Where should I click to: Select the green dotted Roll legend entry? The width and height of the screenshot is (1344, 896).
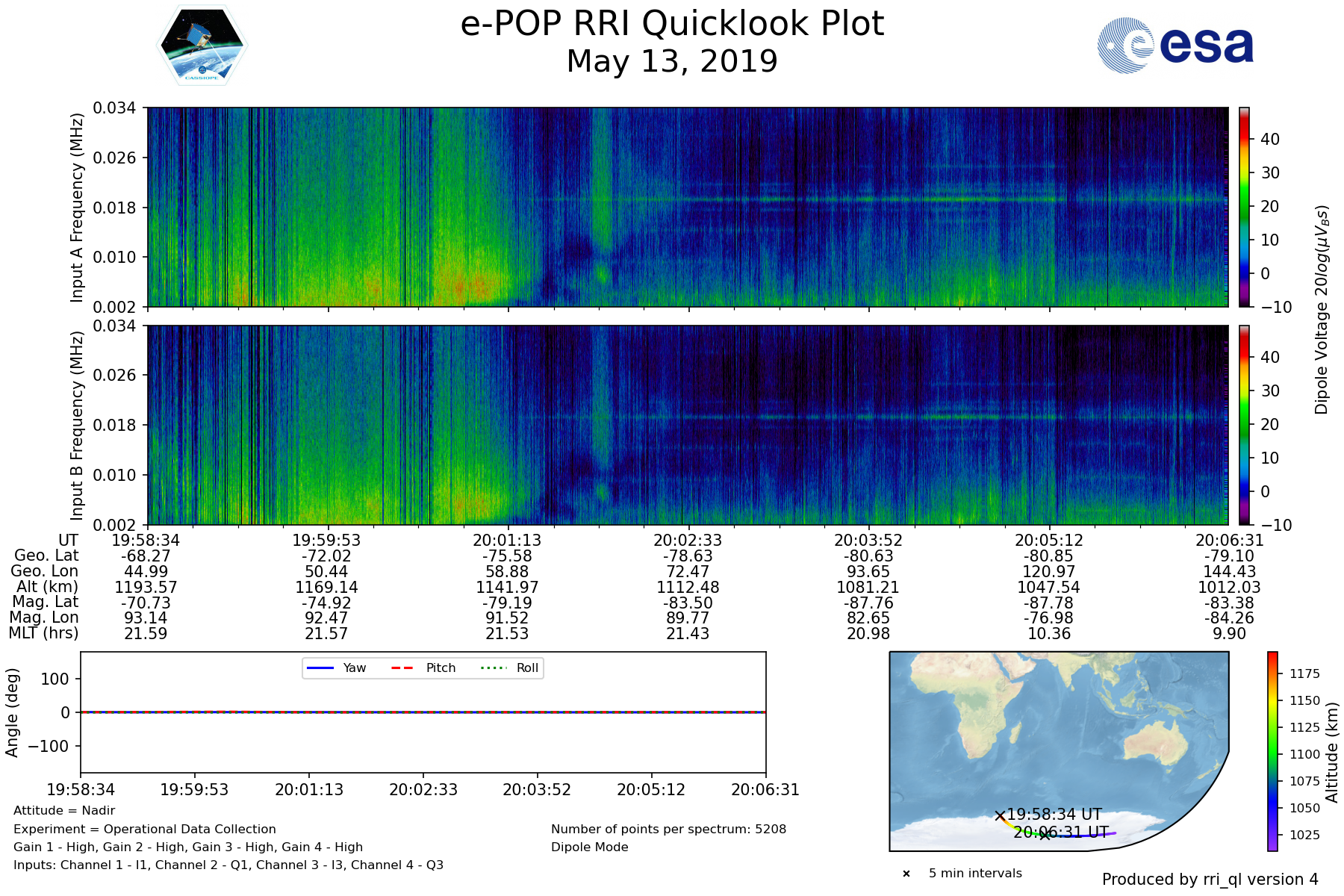click(x=494, y=668)
